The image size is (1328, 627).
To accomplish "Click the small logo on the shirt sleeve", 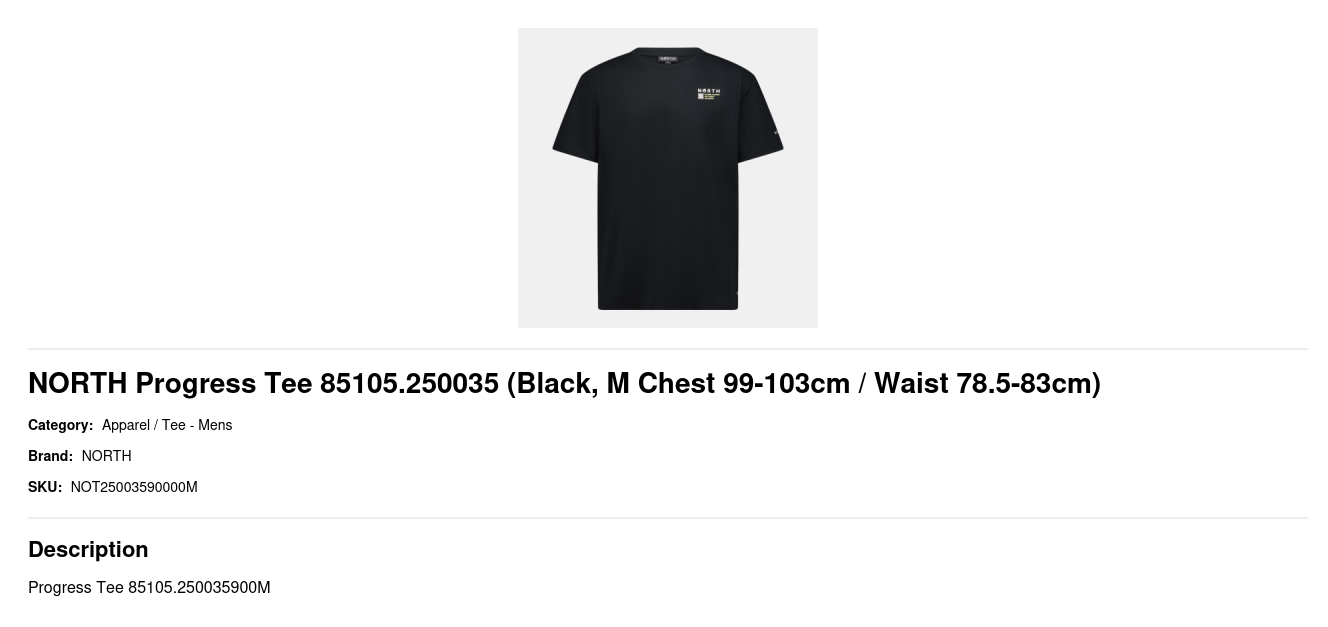I will [775, 134].
